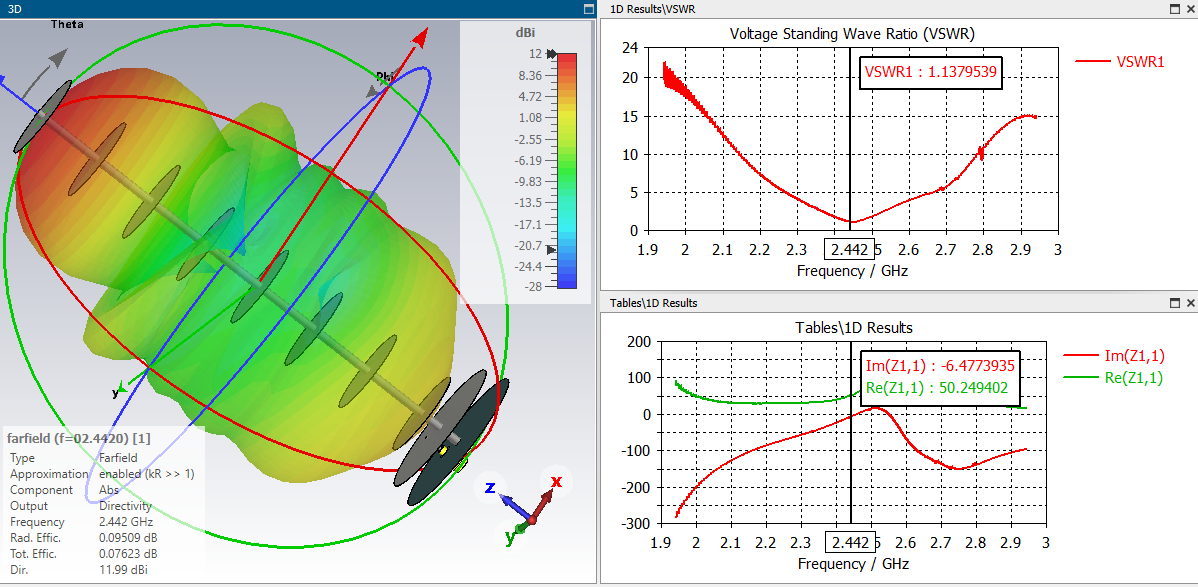Click the 2.442 marker label in VSWR plot
1198x587 pixels.
pyautogui.click(x=849, y=250)
